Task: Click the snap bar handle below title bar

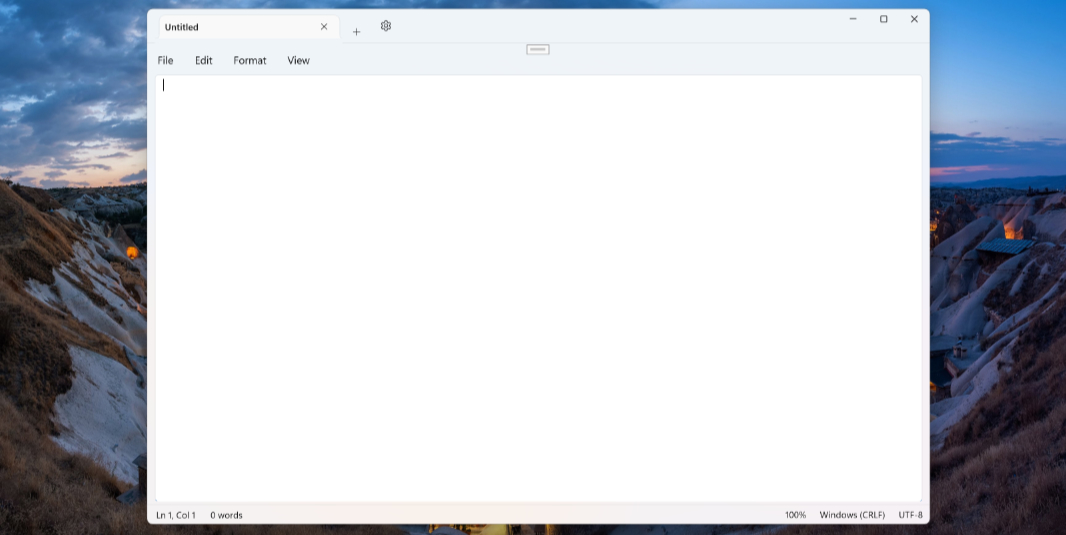Action: pyautogui.click(x=538, y=49)
